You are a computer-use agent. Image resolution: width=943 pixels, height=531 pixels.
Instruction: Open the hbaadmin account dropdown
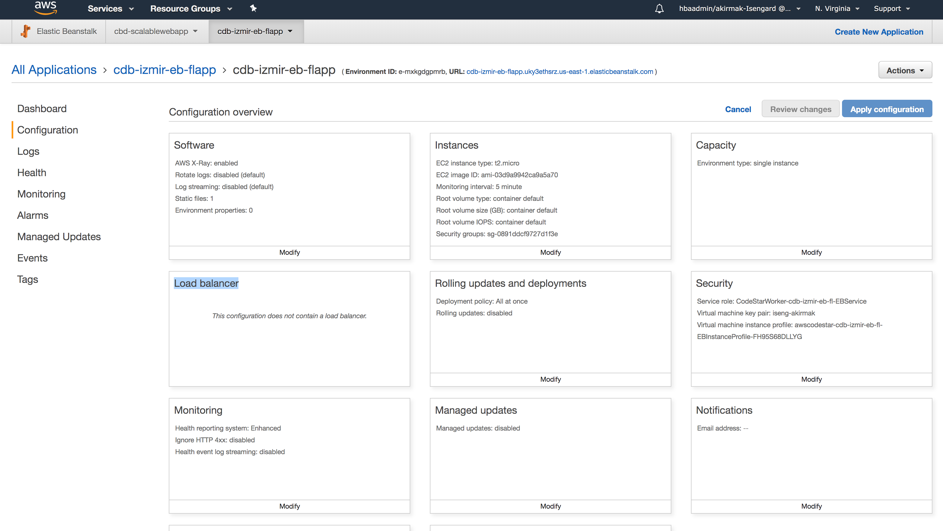pyautogui.click(x=739, y=8)
